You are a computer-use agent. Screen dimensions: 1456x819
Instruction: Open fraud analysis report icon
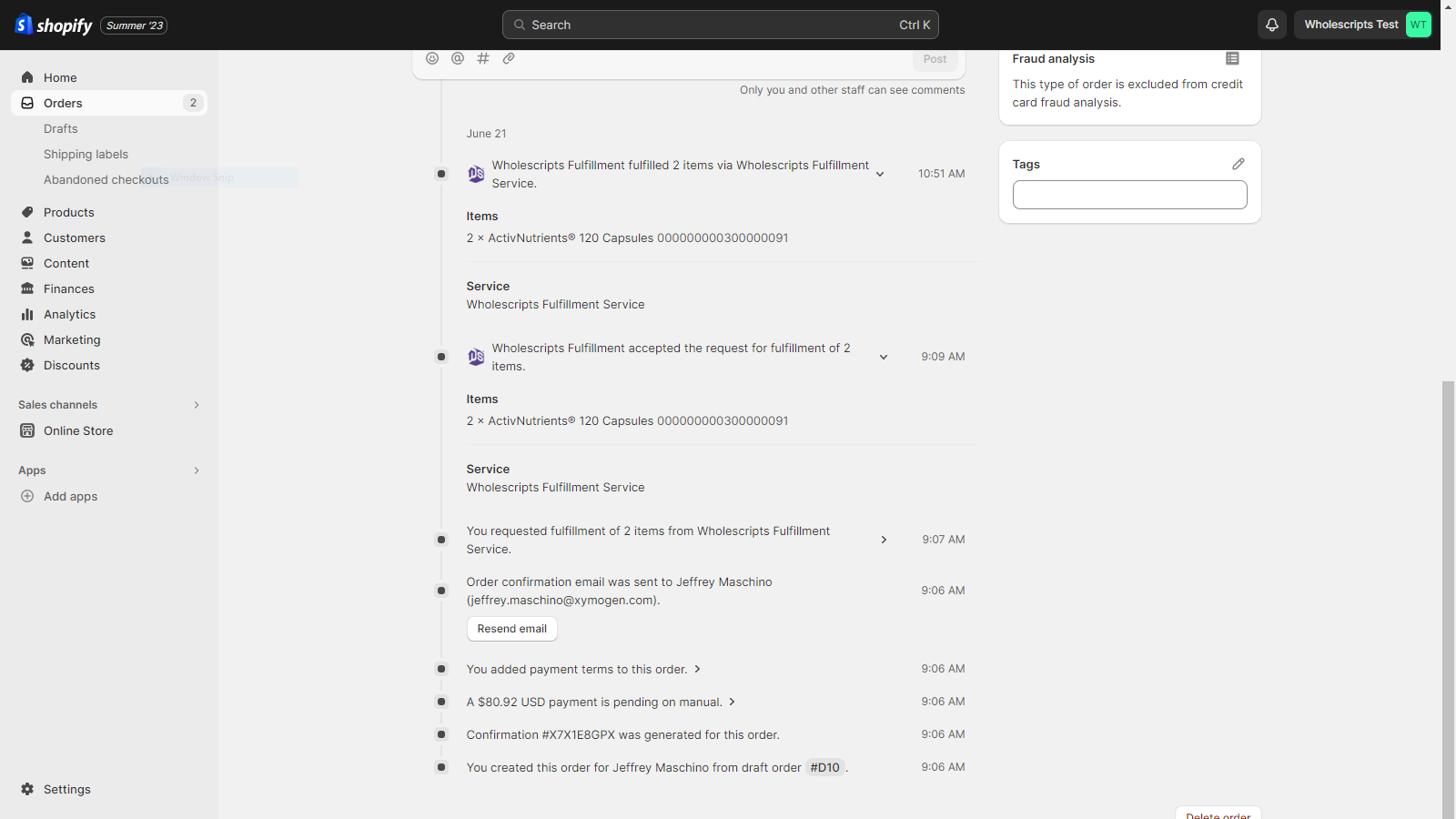1232,58
